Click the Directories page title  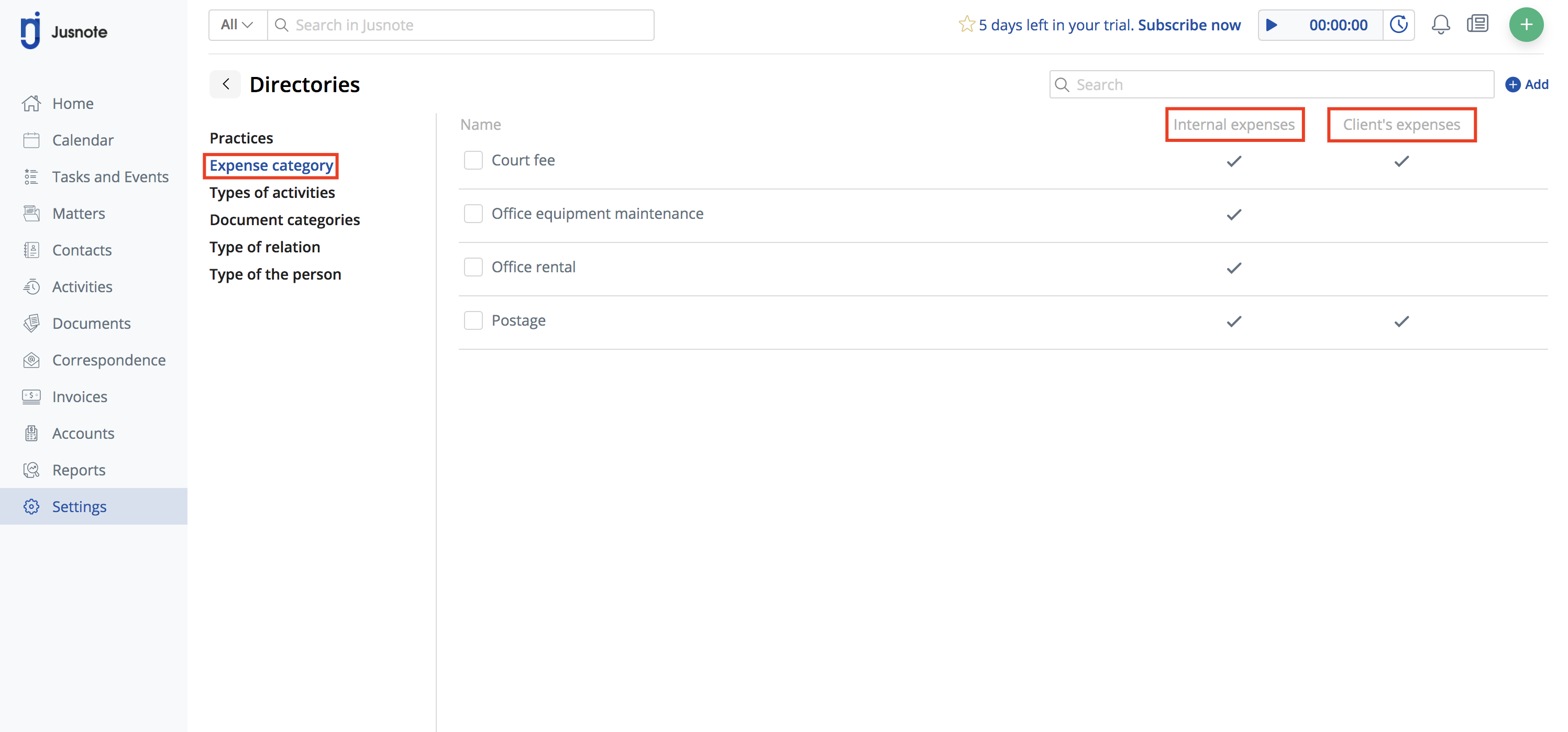point(304,85)
